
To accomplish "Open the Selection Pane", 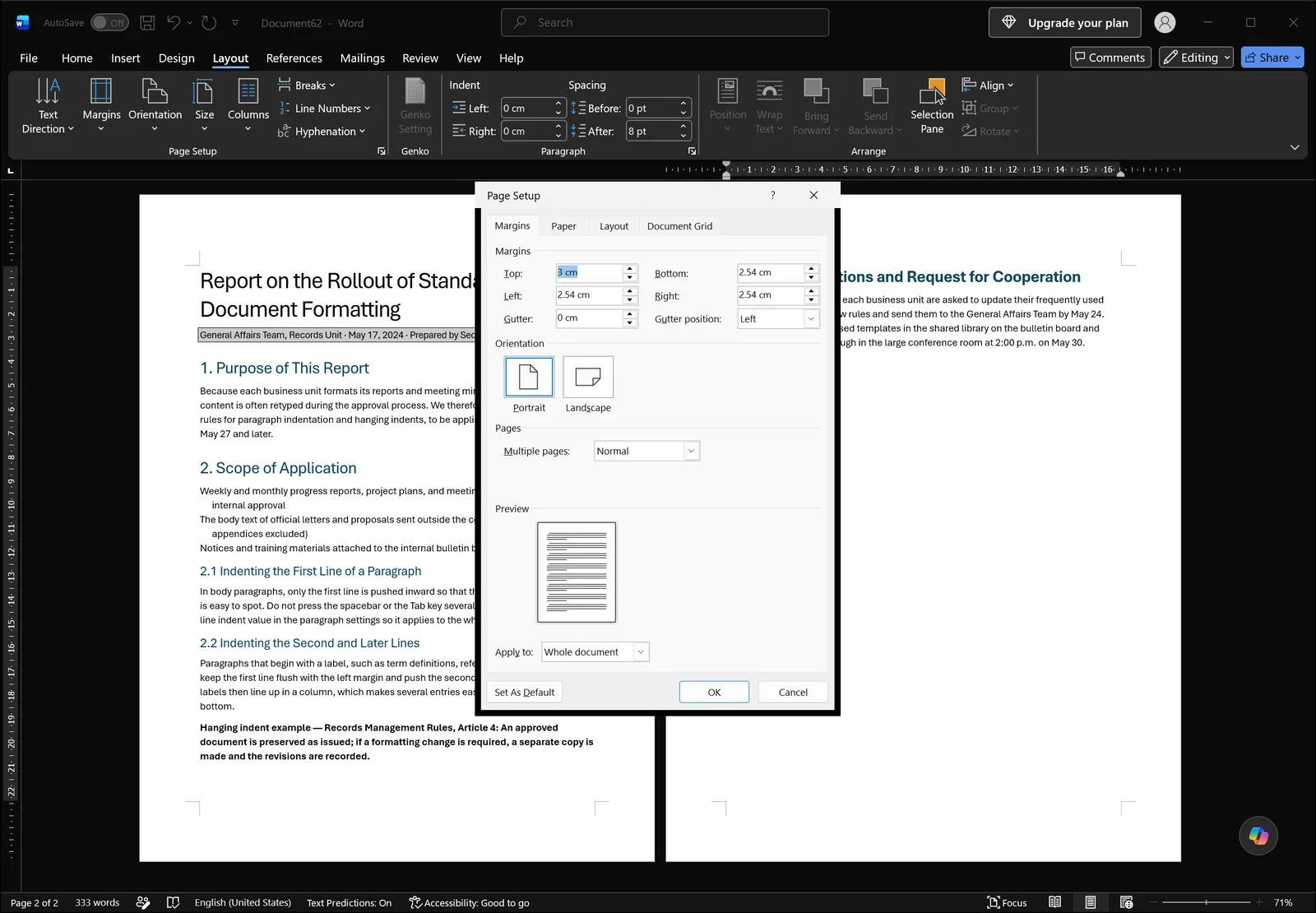I will coord(932,105).
